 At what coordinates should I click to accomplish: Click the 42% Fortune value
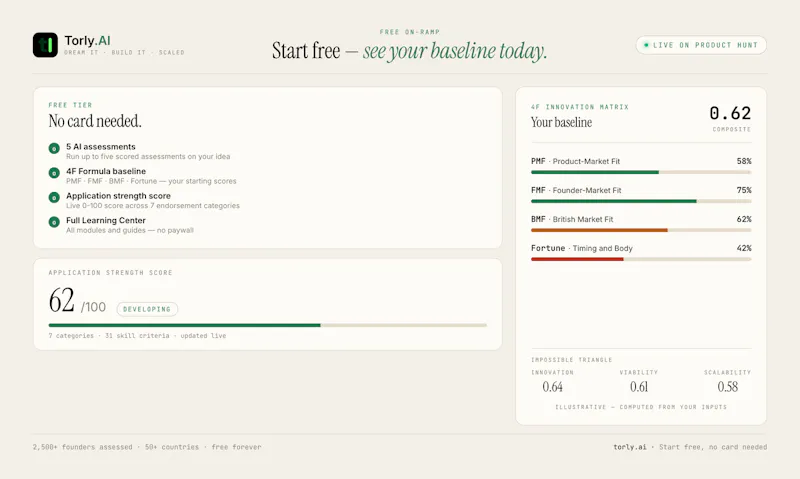click(744, 248)
